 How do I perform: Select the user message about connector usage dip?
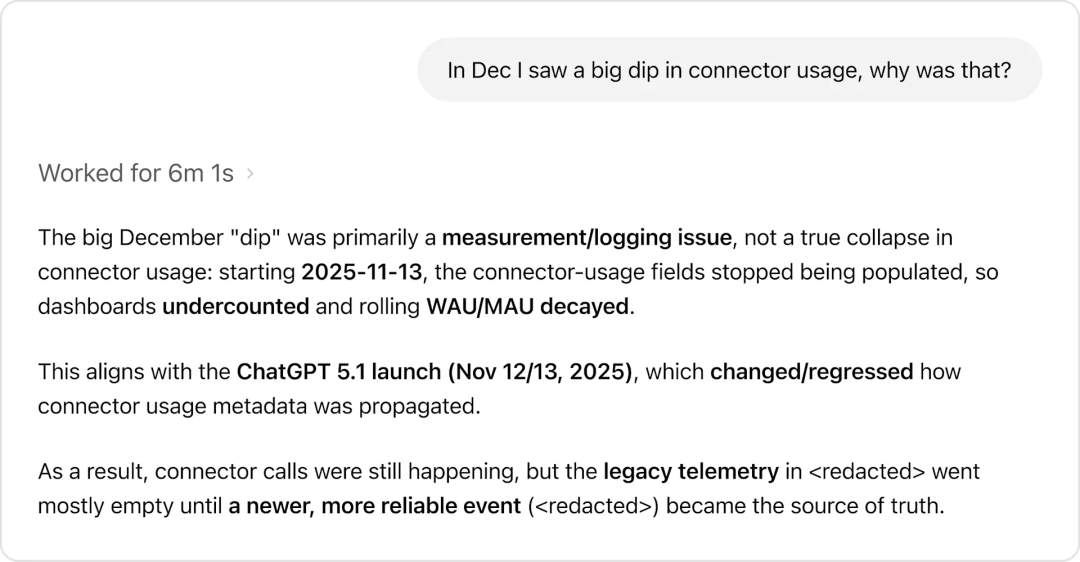point(729,70)
